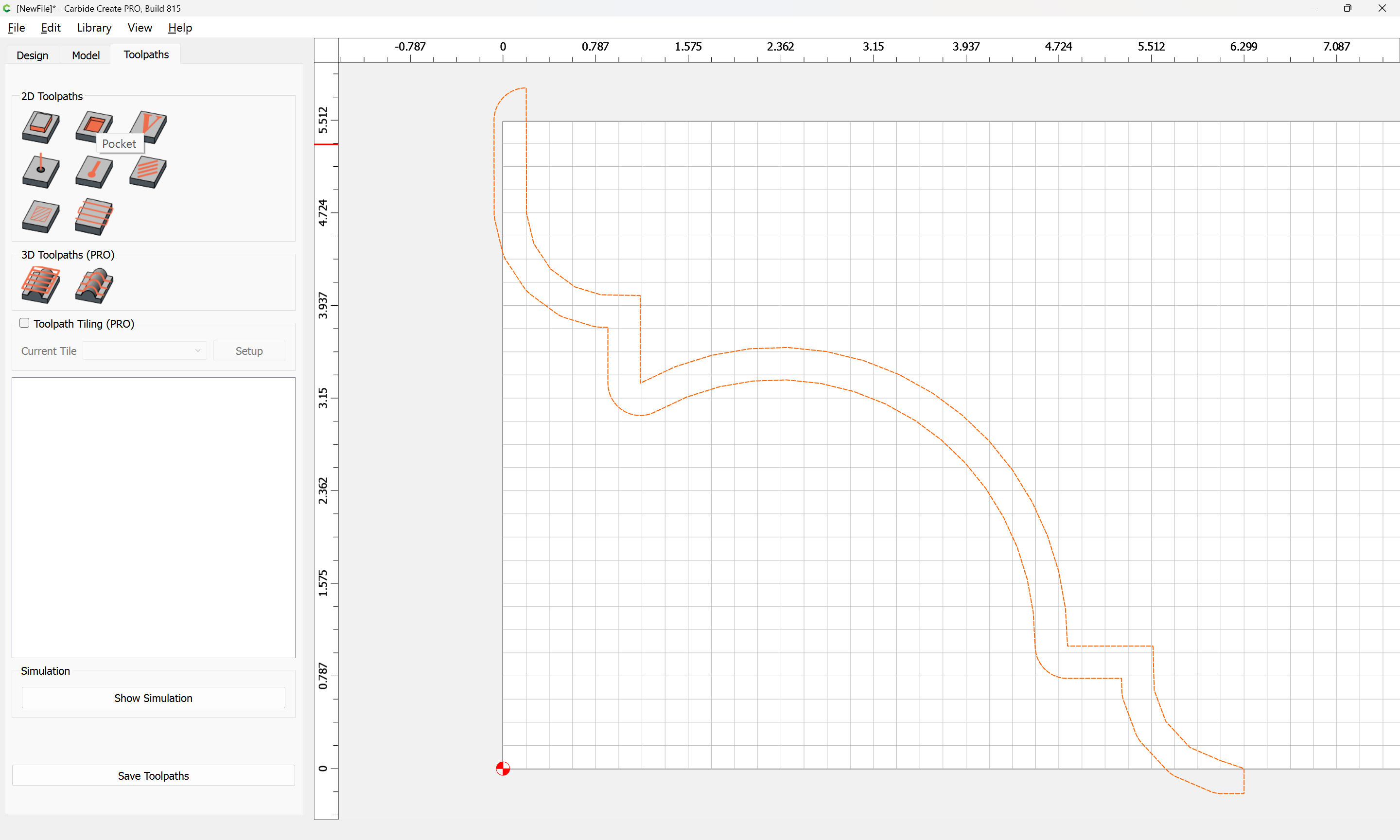Click the Show Simulation button
This screenshot has width=1400, height=840.
[x=153, y=698]
